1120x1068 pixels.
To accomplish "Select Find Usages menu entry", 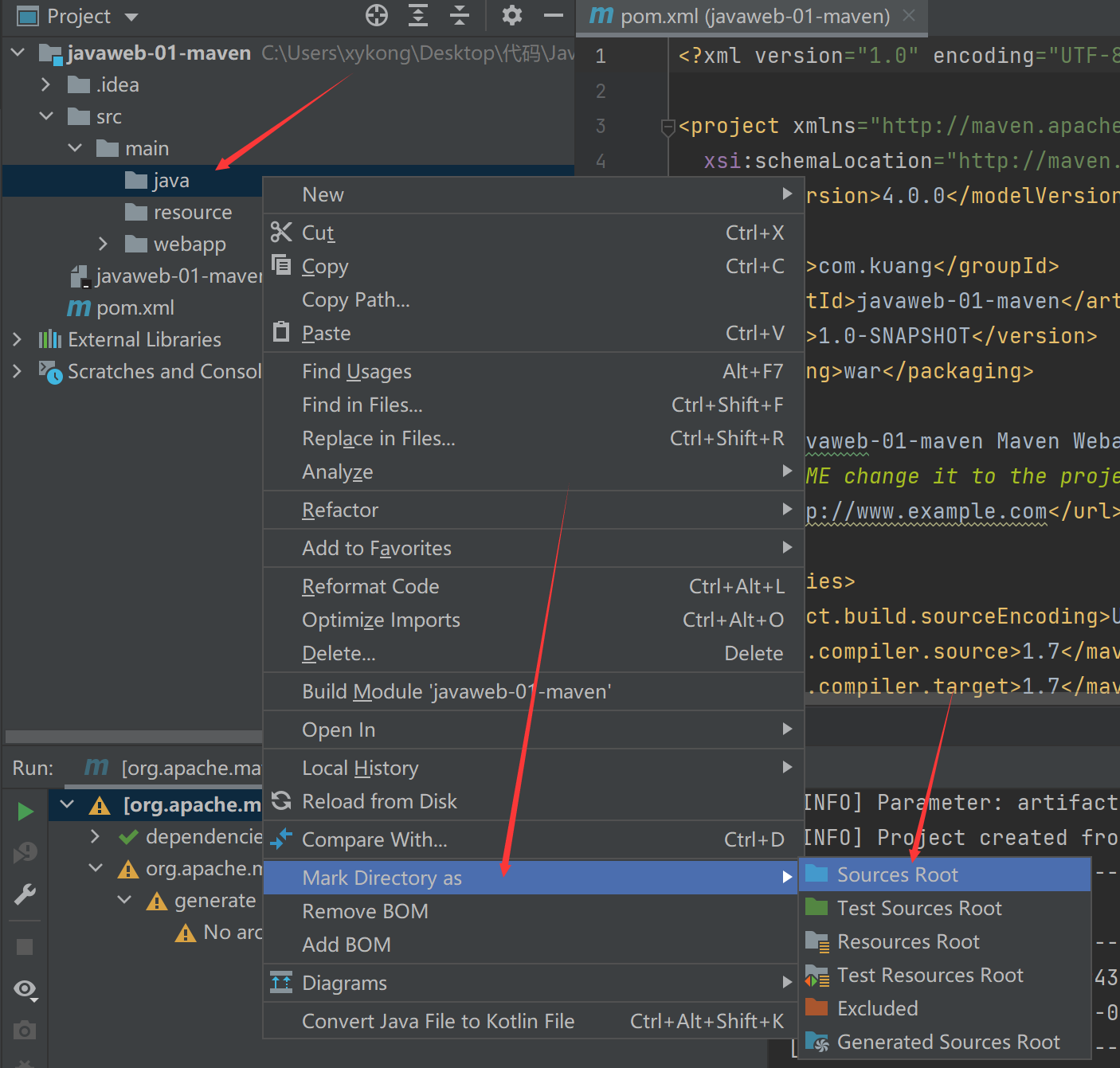I will [532, 371].
